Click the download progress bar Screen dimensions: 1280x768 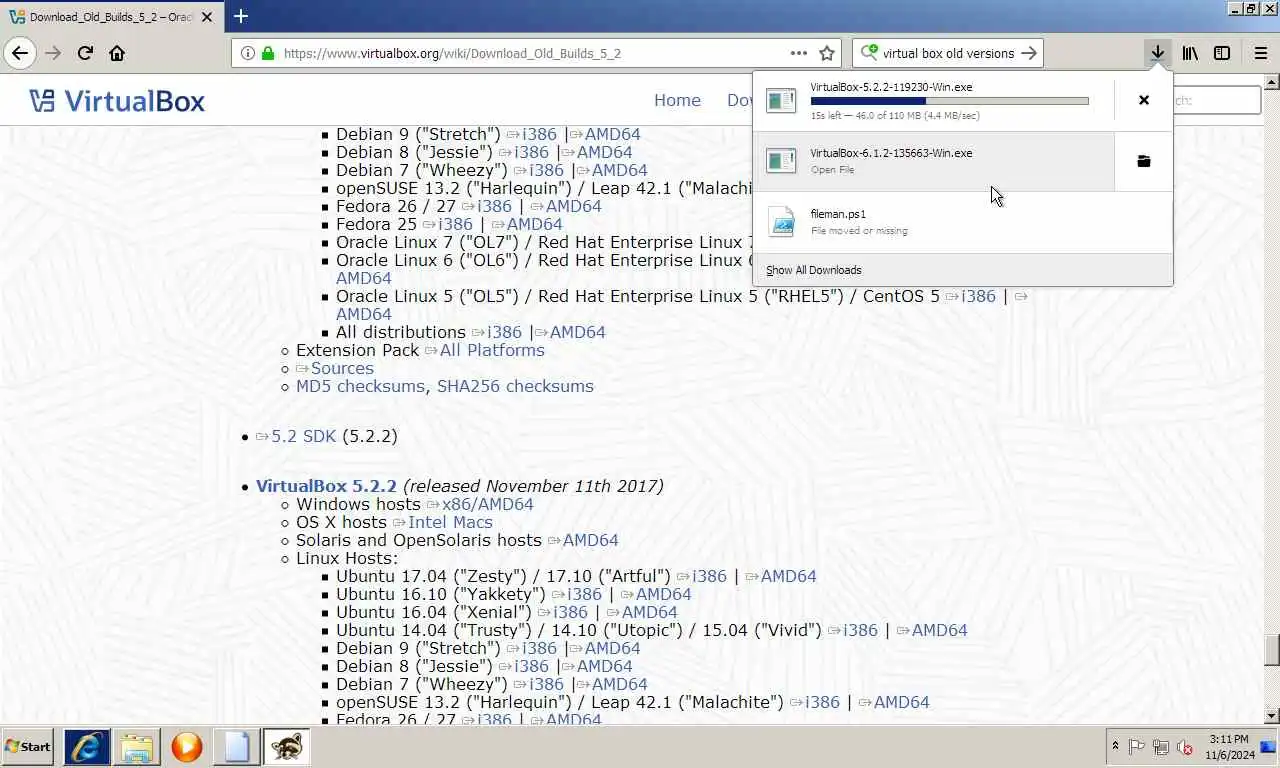click(949, 101)
